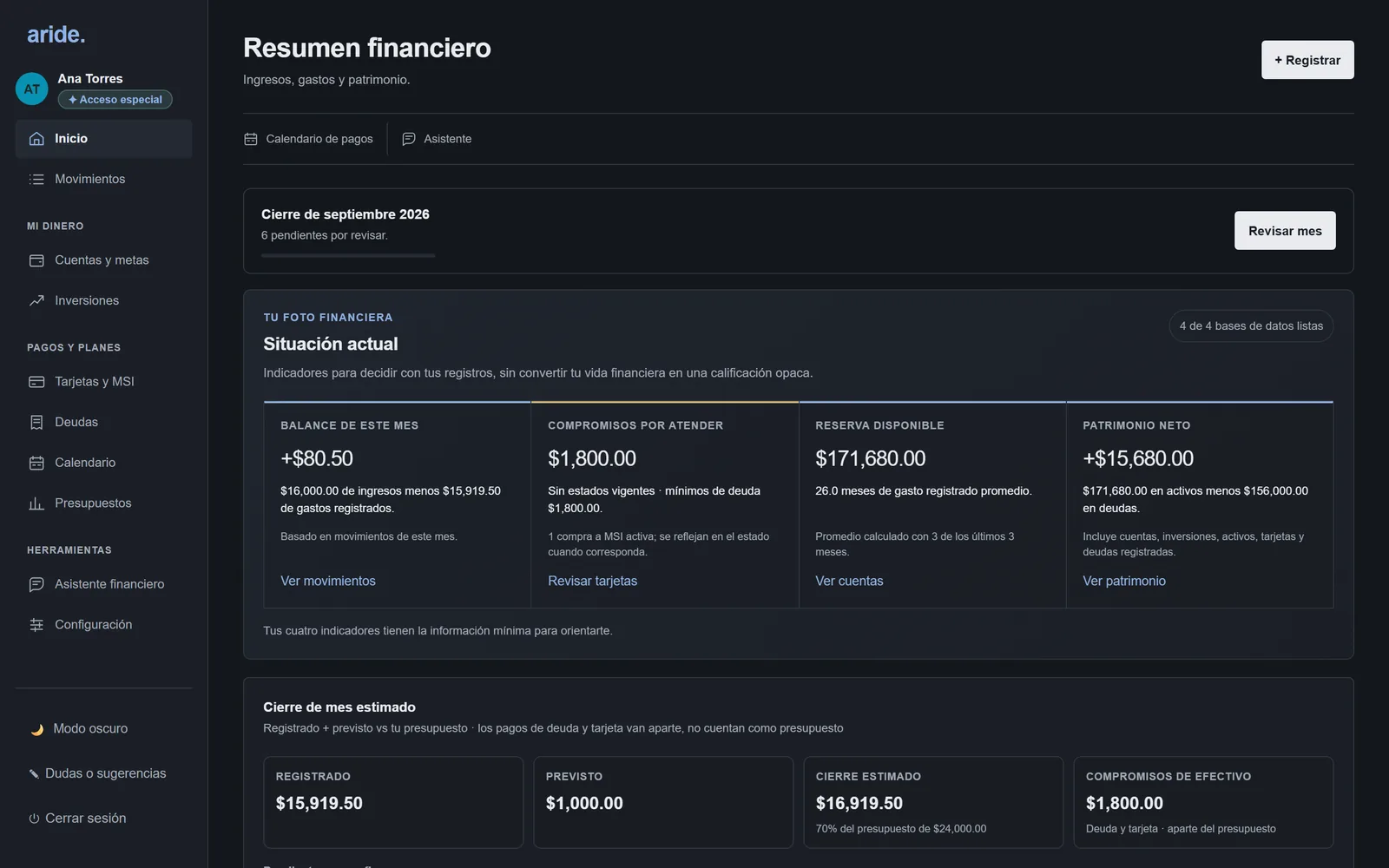The height and width of the screenshot is (868, 1389).
Task: Click the message icon in the Asistente tab
Action: (409, 139)
